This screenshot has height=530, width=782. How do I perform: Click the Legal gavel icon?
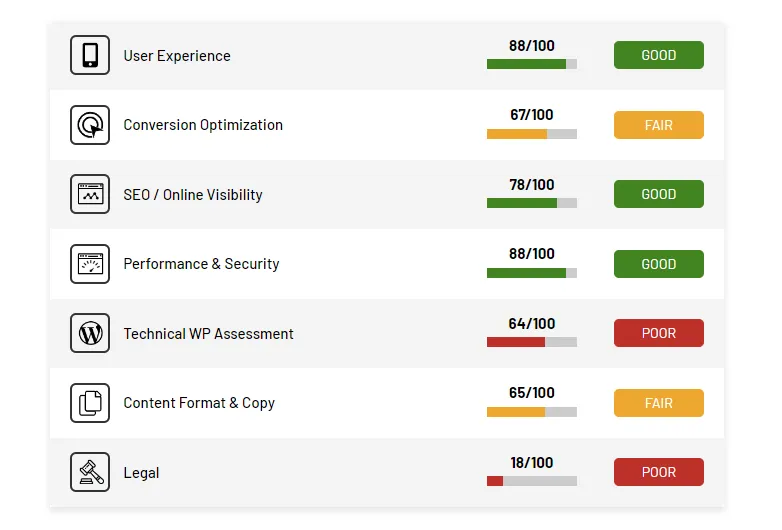(x=90, y=472)
